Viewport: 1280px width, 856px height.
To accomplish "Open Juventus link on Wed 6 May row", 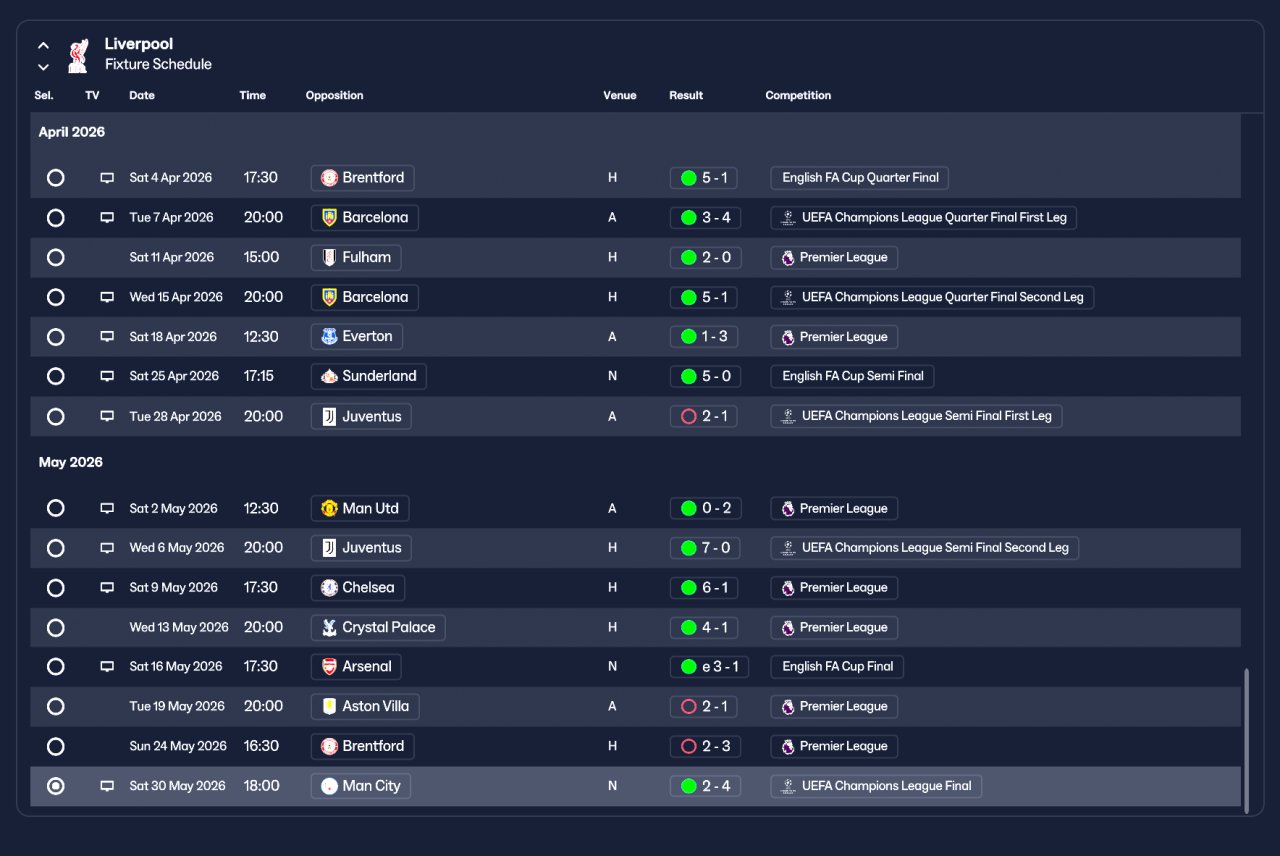I will [x=361, y=548].
